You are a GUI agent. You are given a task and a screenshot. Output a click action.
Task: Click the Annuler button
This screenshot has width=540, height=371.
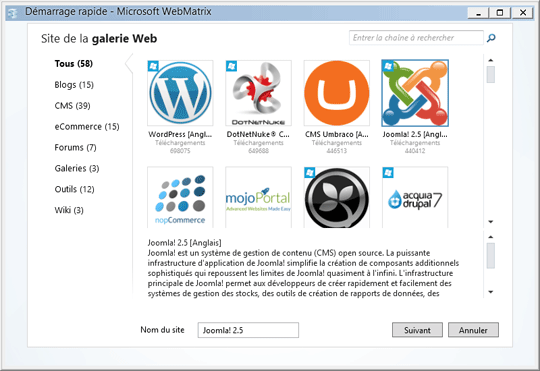tap(473, 330)
